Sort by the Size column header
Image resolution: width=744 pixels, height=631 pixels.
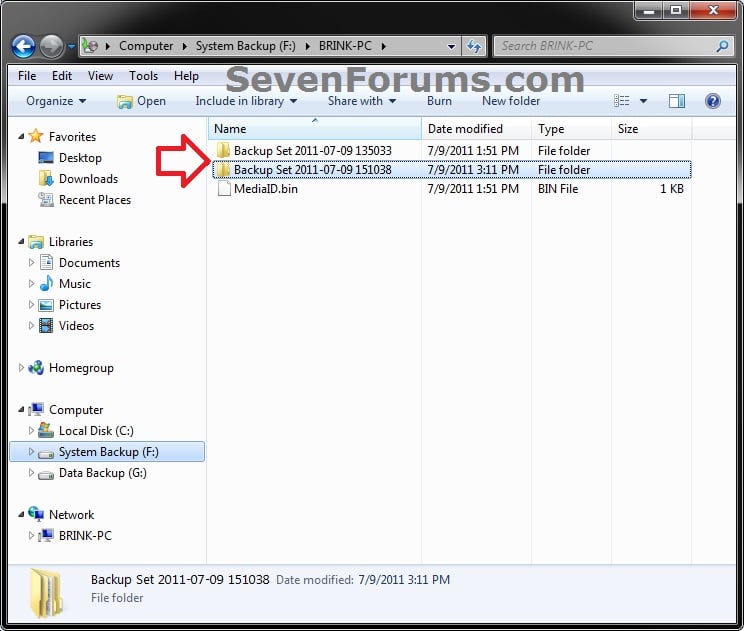651,129
